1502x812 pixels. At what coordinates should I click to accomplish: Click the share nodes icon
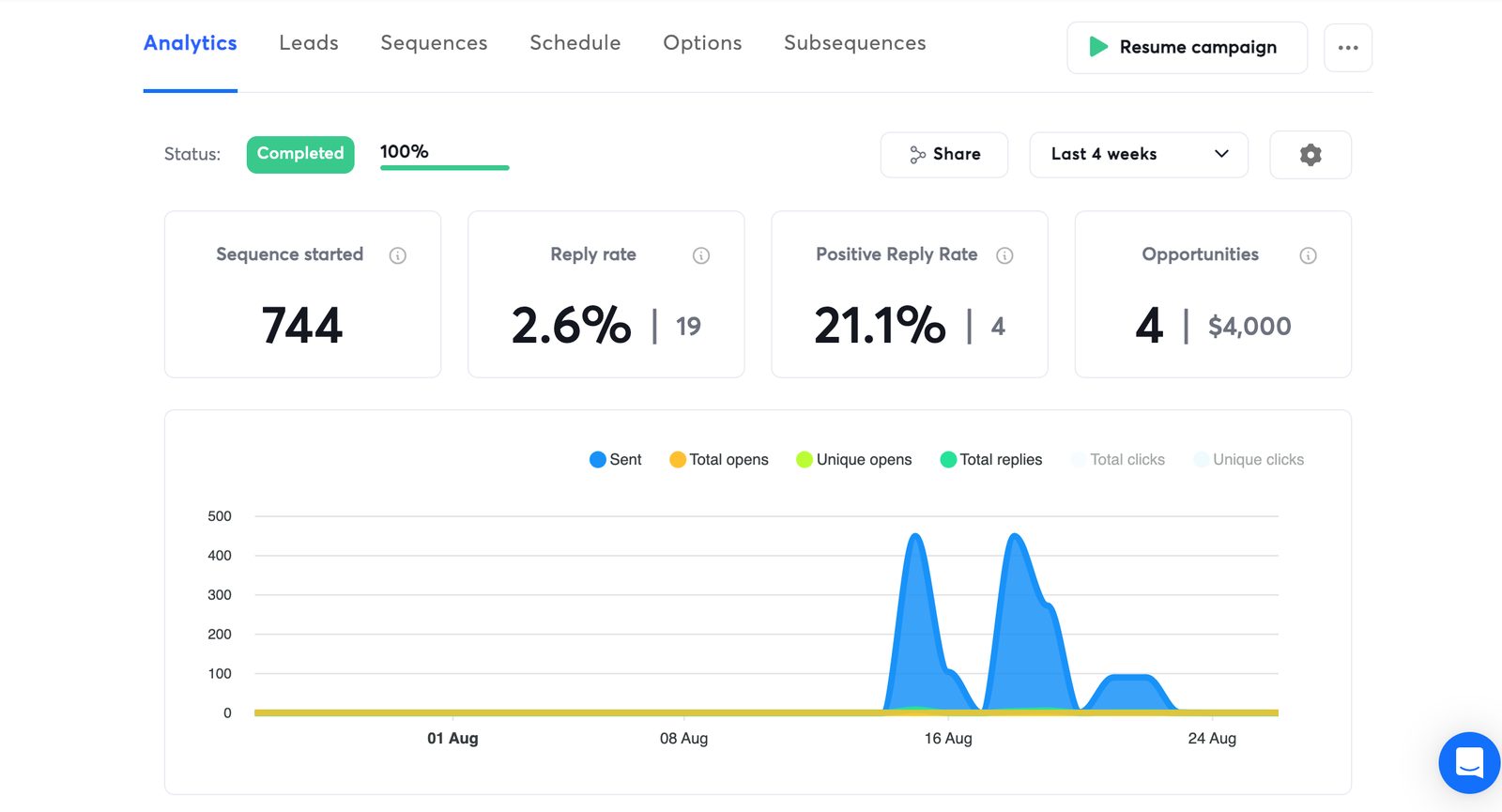(x=917, y=155)
